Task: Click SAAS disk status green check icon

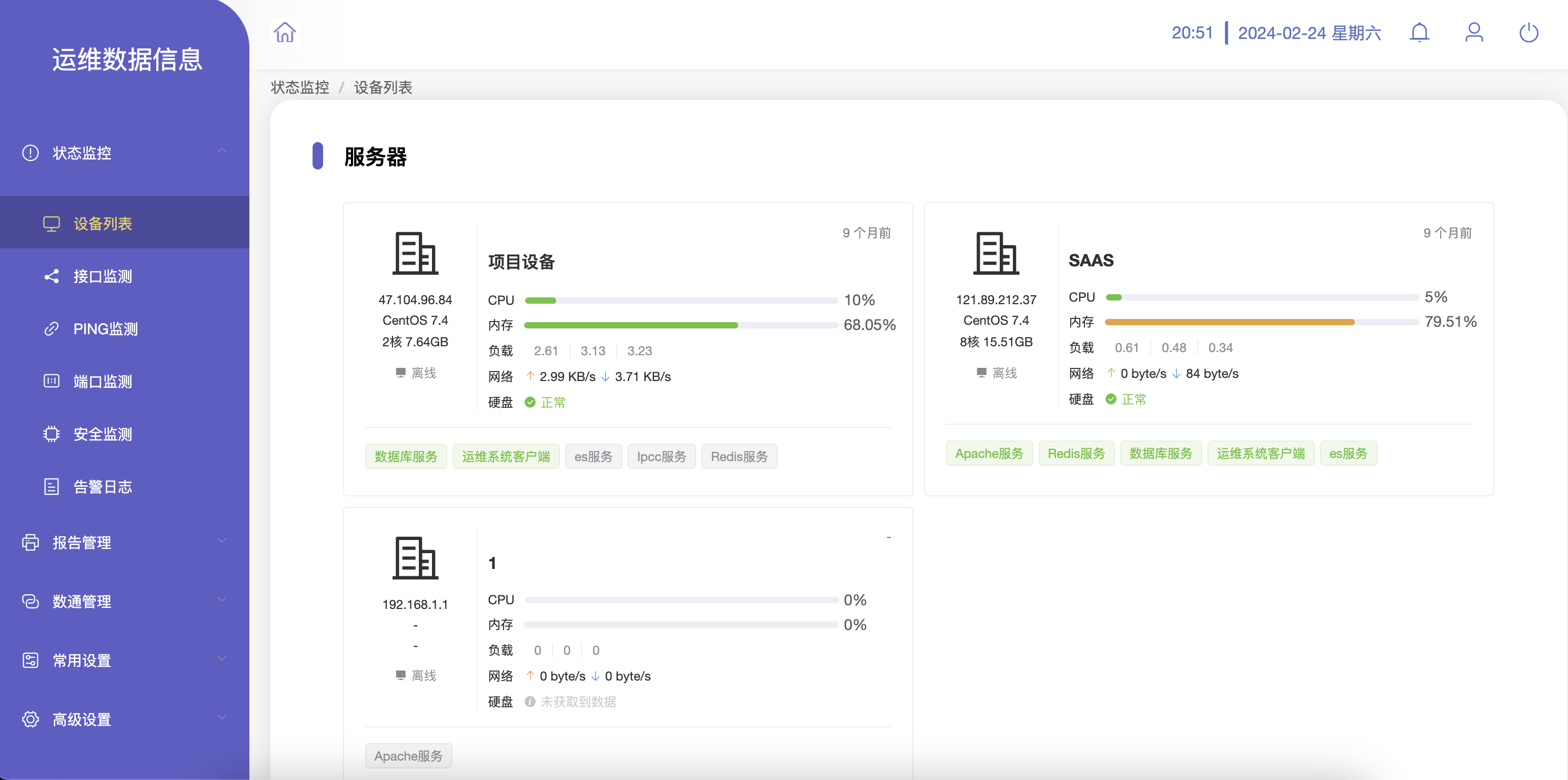Action: (1110, 399)
